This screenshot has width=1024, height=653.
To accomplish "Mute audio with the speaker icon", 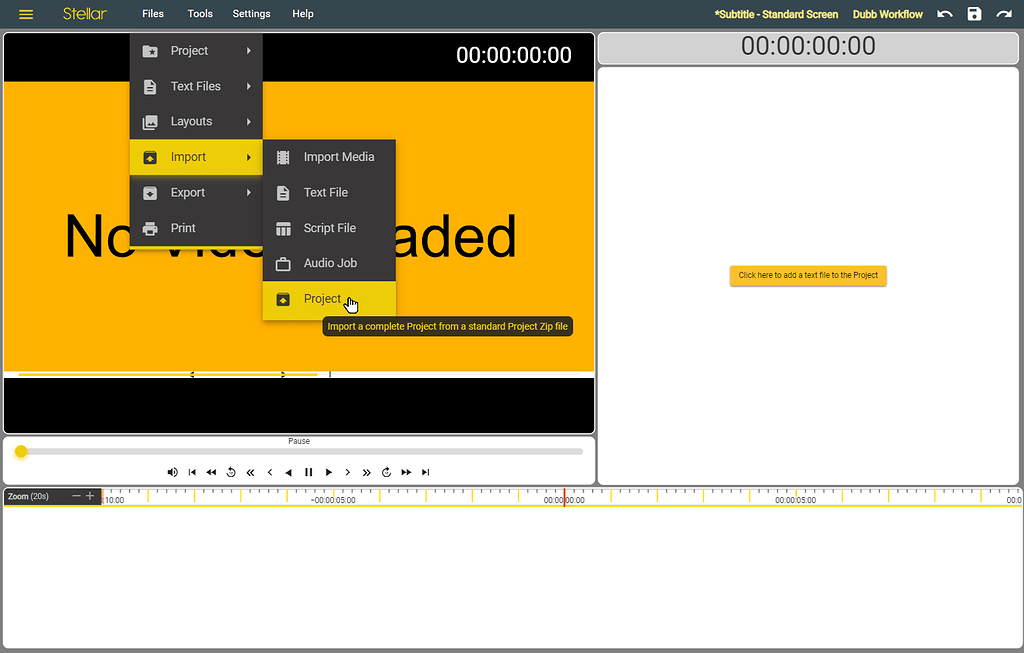I will 172,472.
